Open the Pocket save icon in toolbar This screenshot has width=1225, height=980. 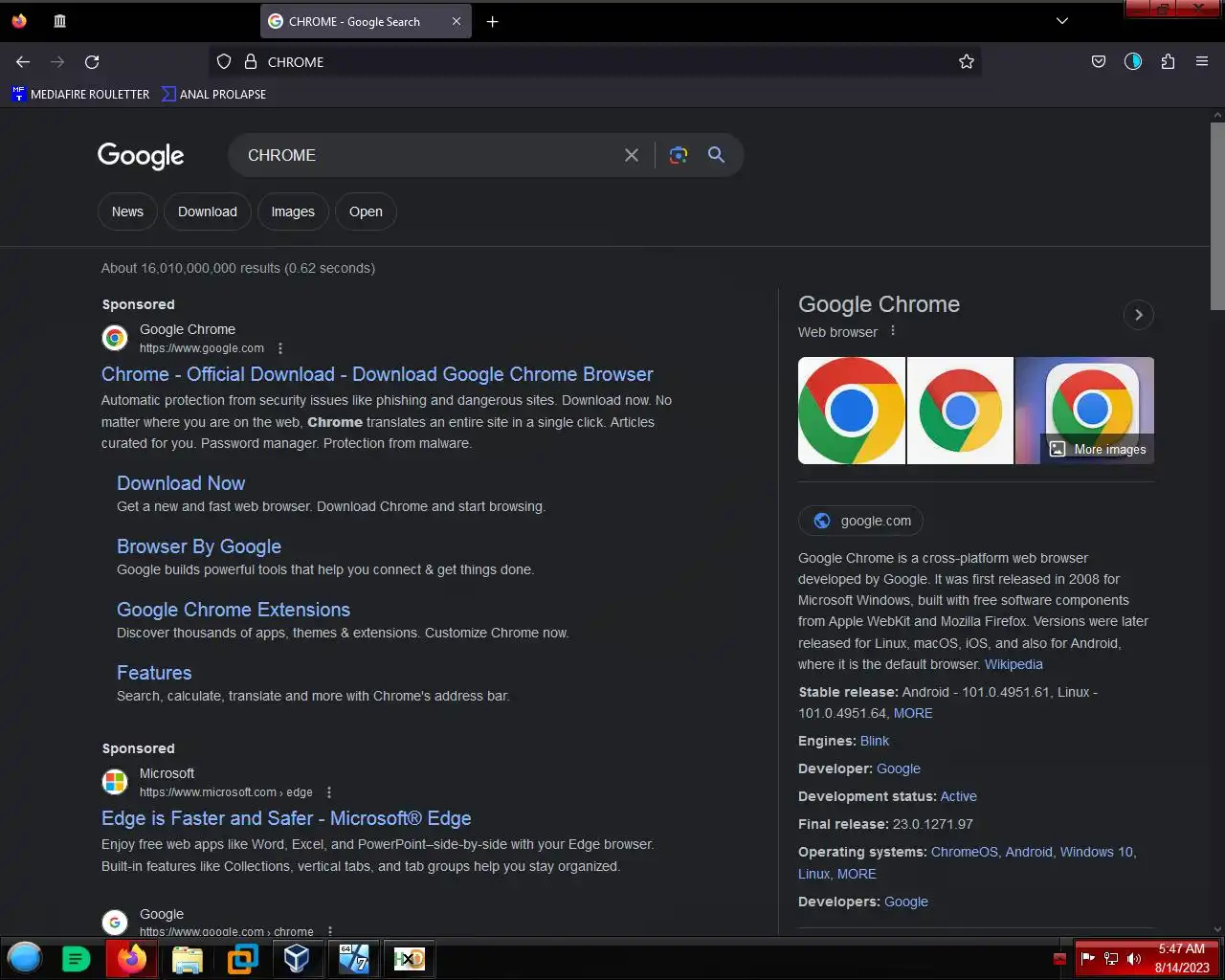click(1099, 61)
